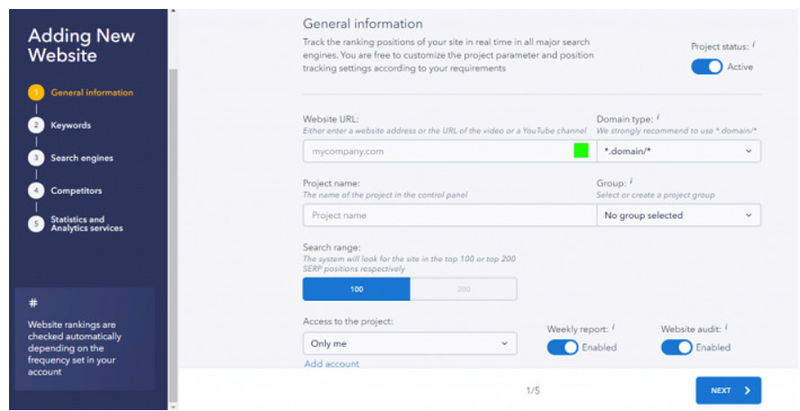
Task: Go to the Competitors step
Action: click(x=76, y=191)
